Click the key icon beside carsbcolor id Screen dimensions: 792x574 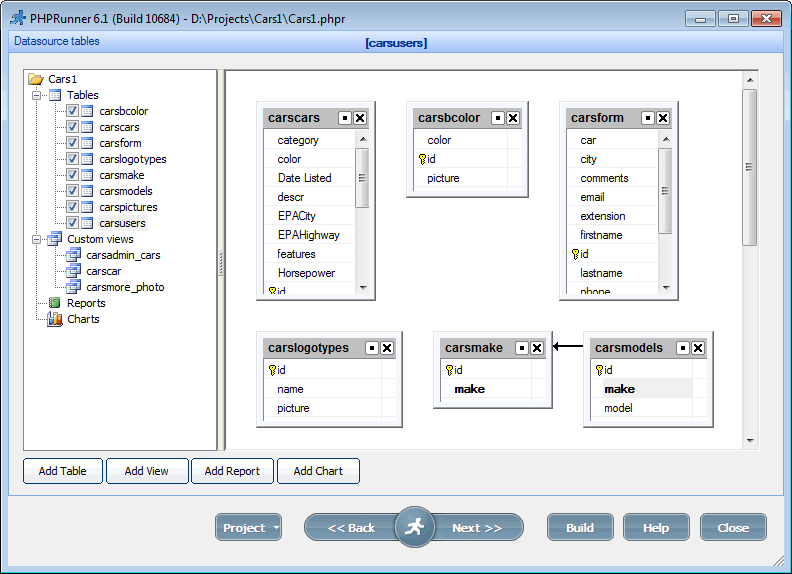(x=422, y=159)
